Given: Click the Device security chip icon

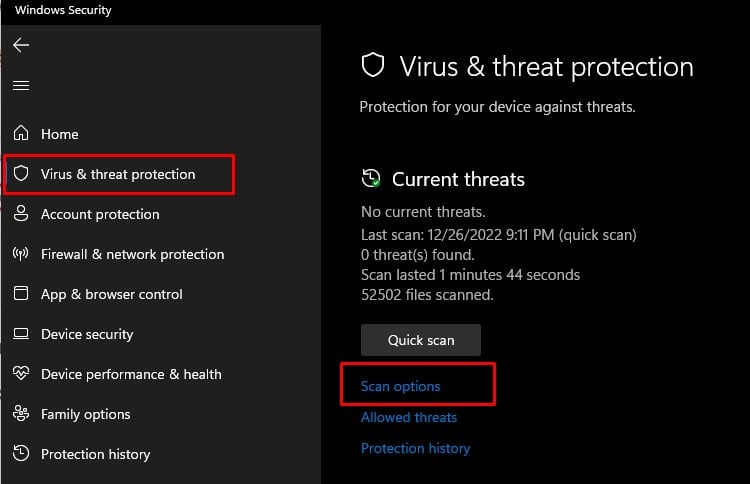Looking at the screenshot, I should coord(21,334).
